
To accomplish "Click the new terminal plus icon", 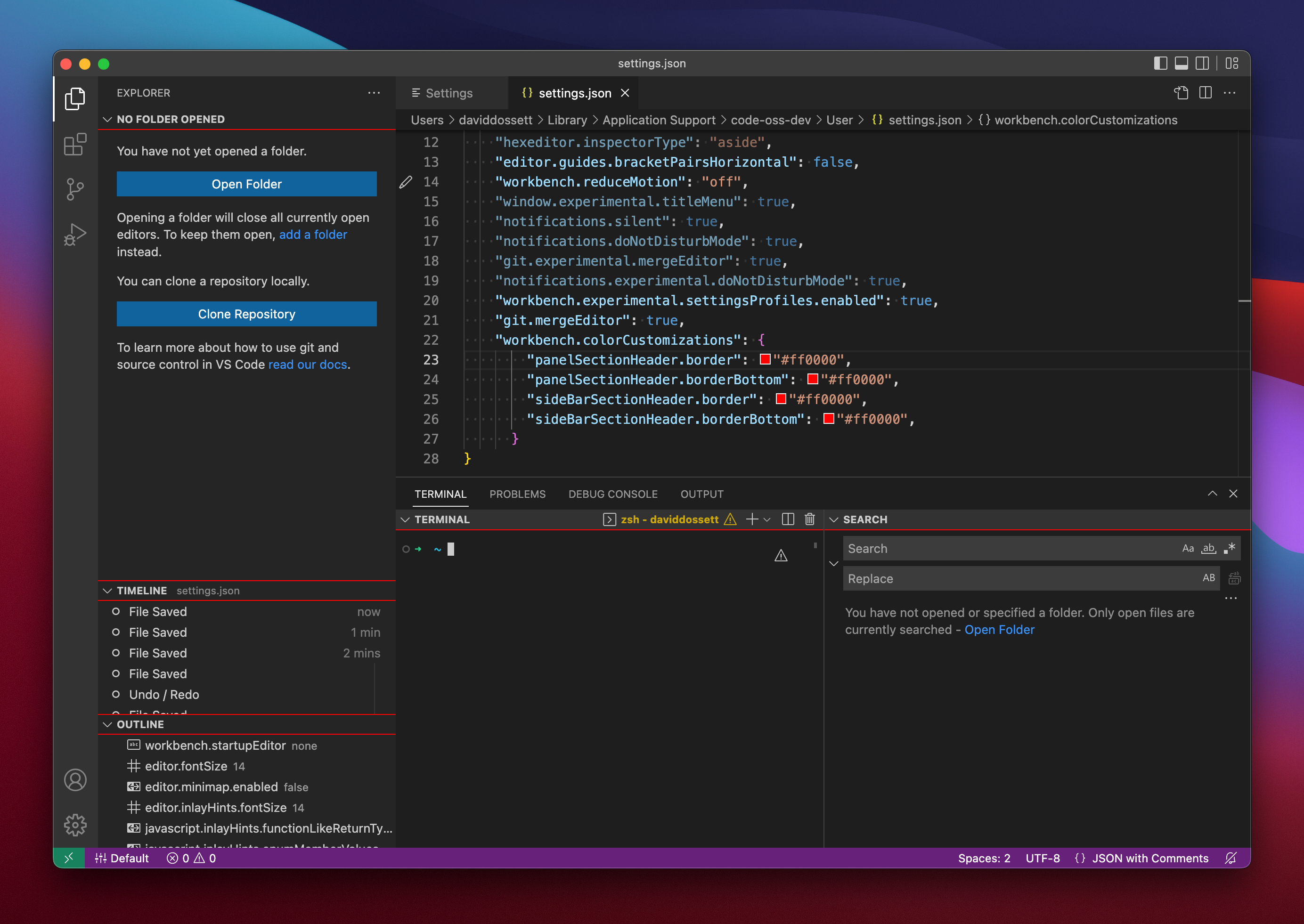I will (x=752, y=519).
